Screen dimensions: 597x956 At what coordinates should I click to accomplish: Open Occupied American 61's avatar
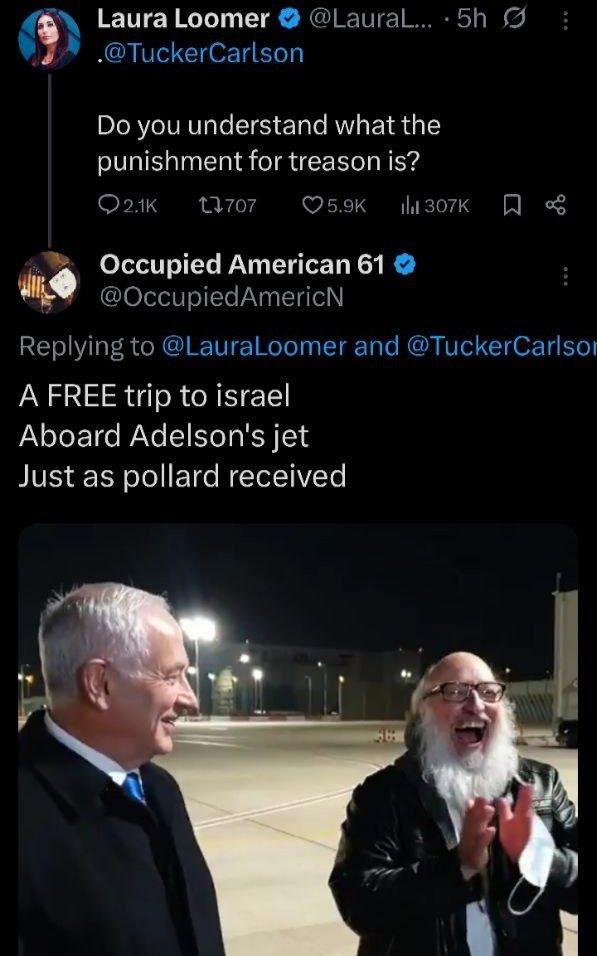pos(49,282)
